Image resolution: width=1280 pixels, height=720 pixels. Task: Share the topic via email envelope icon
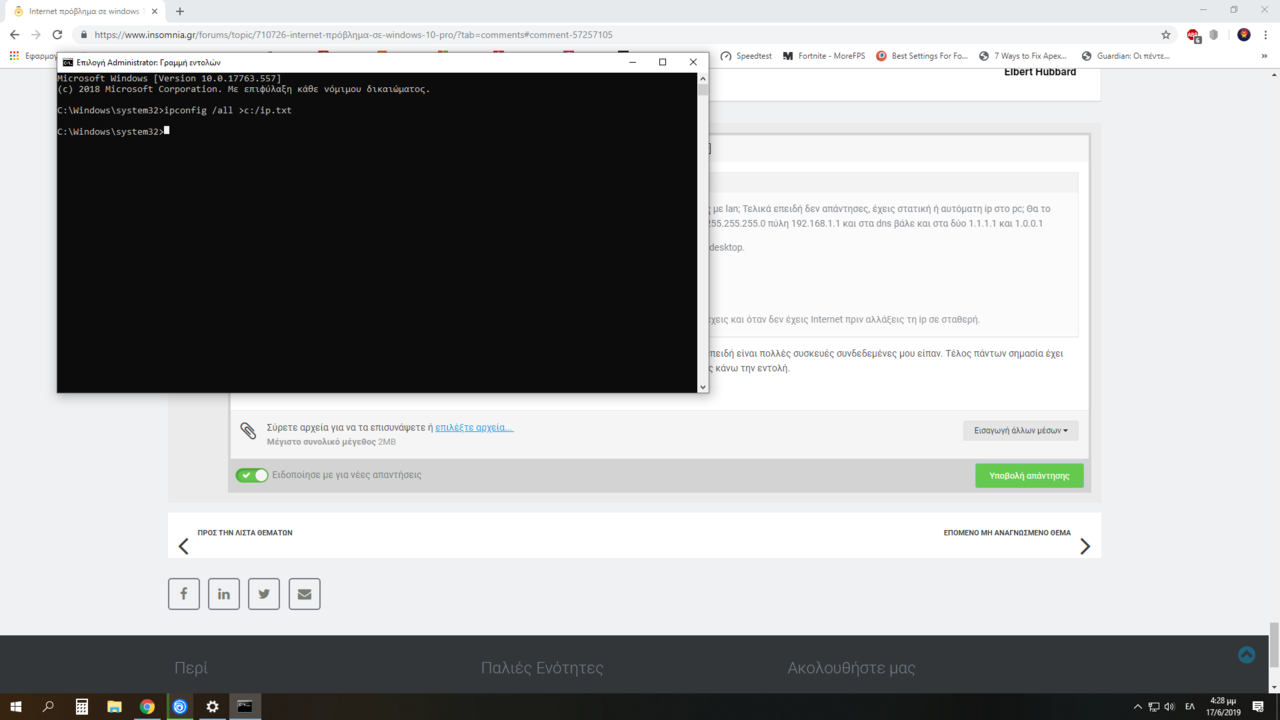(304, 594)
